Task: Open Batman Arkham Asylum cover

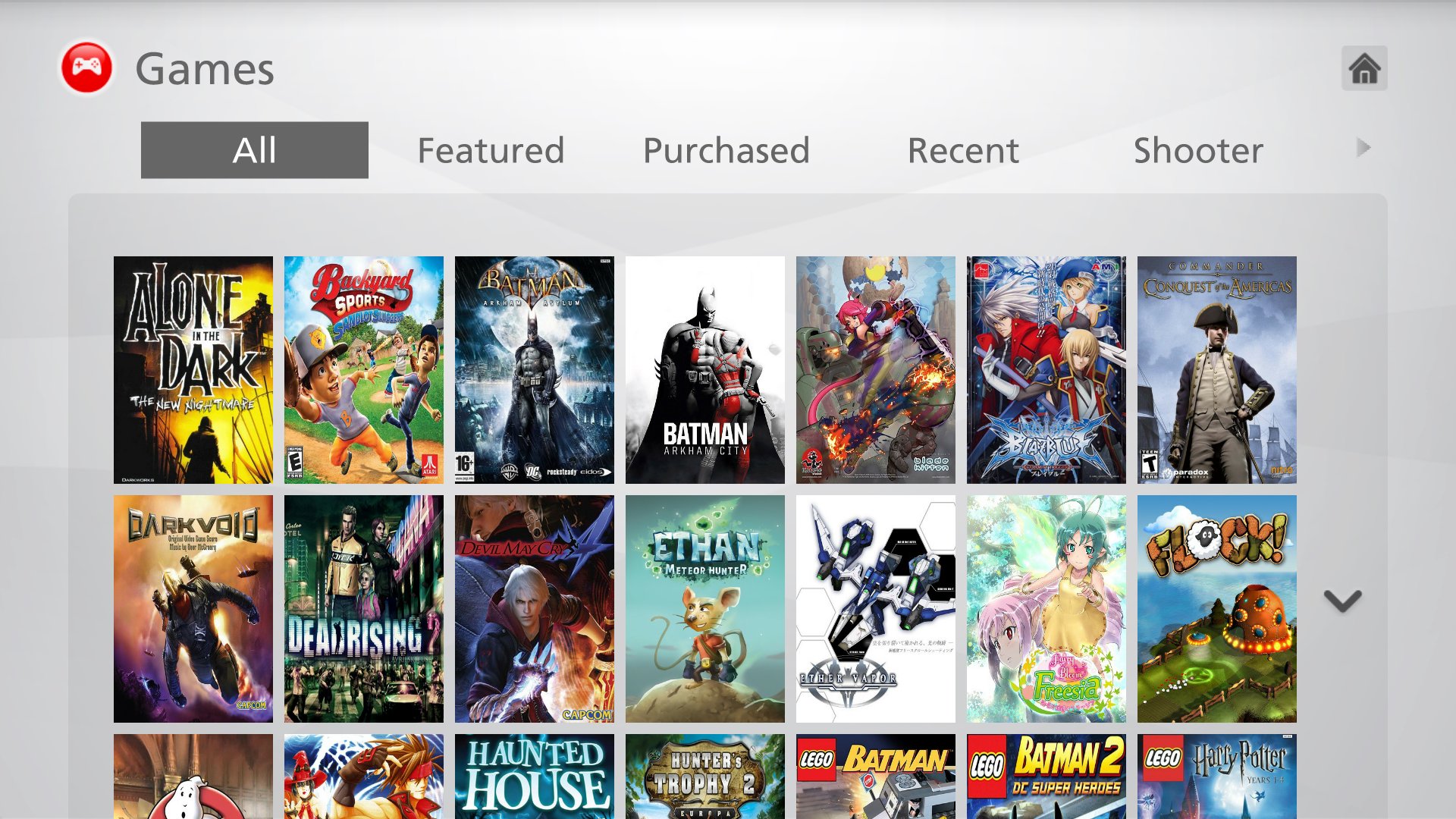Action: [535, 370]
